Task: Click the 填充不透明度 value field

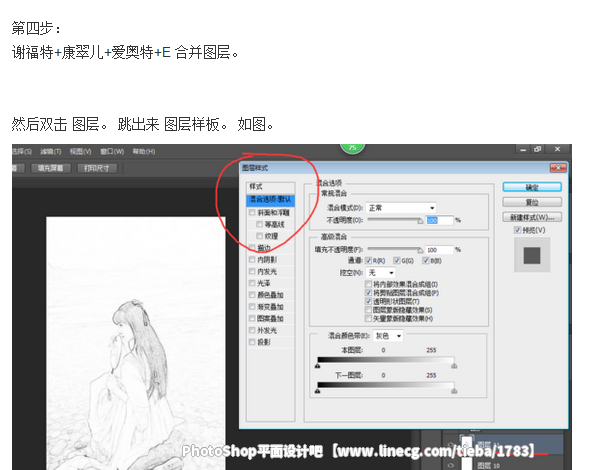Action: (x=439, y=250)
